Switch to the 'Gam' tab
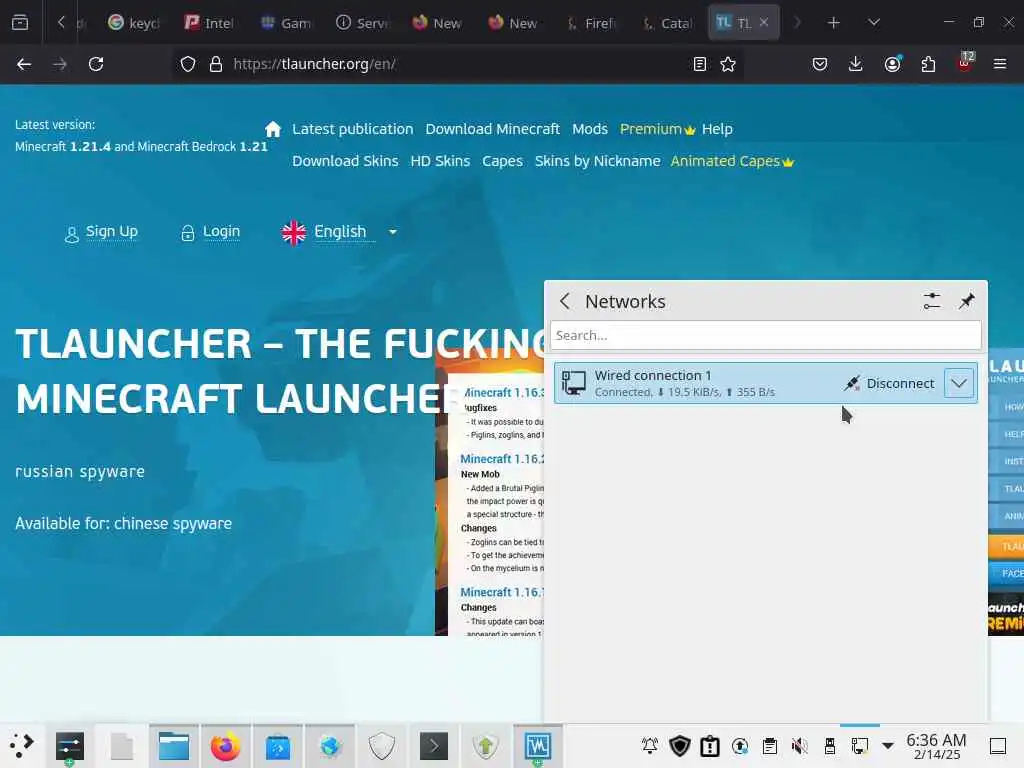1024x768 pixels. point(286,23)
